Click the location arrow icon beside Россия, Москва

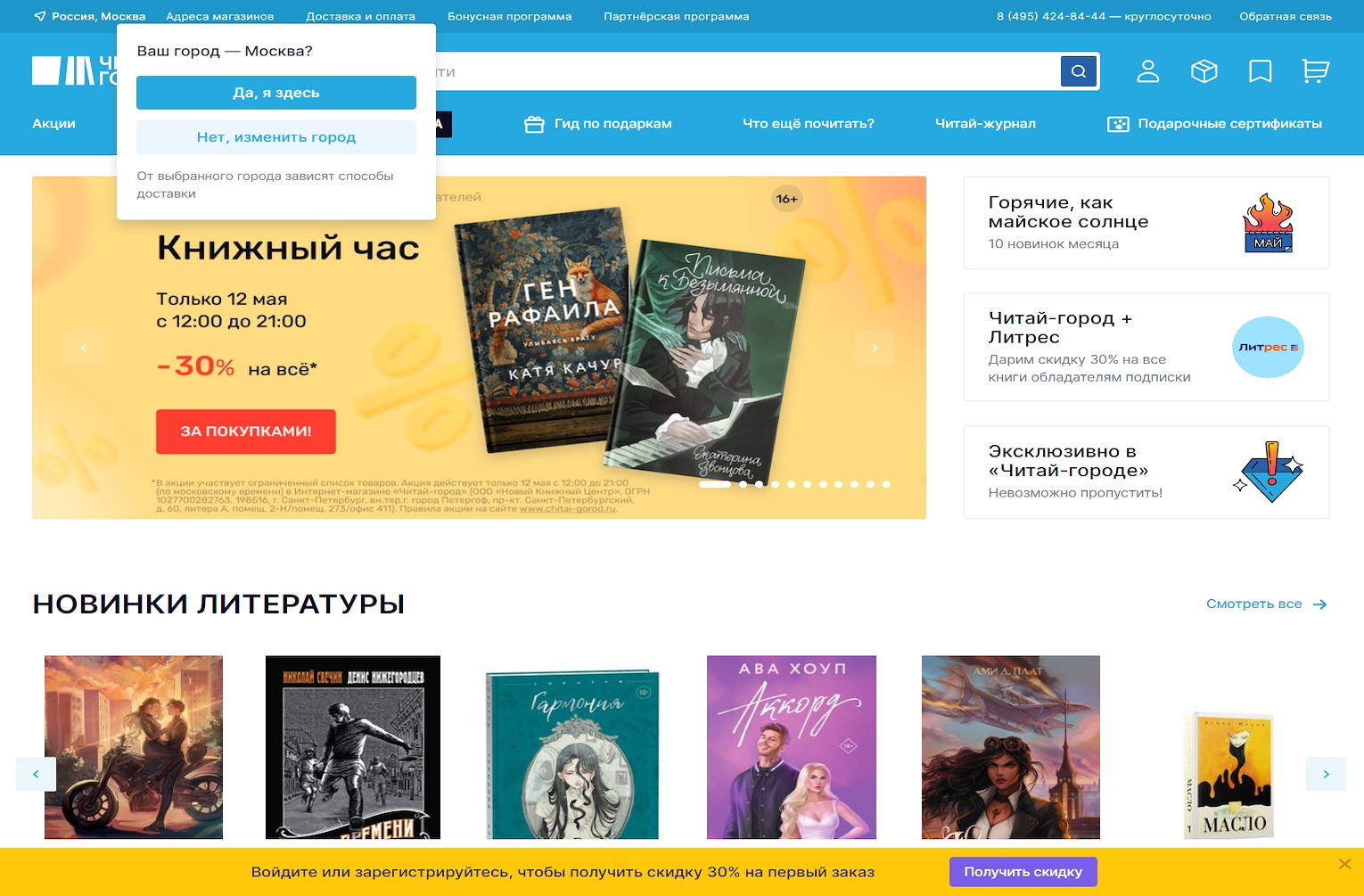(x=39, y=16)
